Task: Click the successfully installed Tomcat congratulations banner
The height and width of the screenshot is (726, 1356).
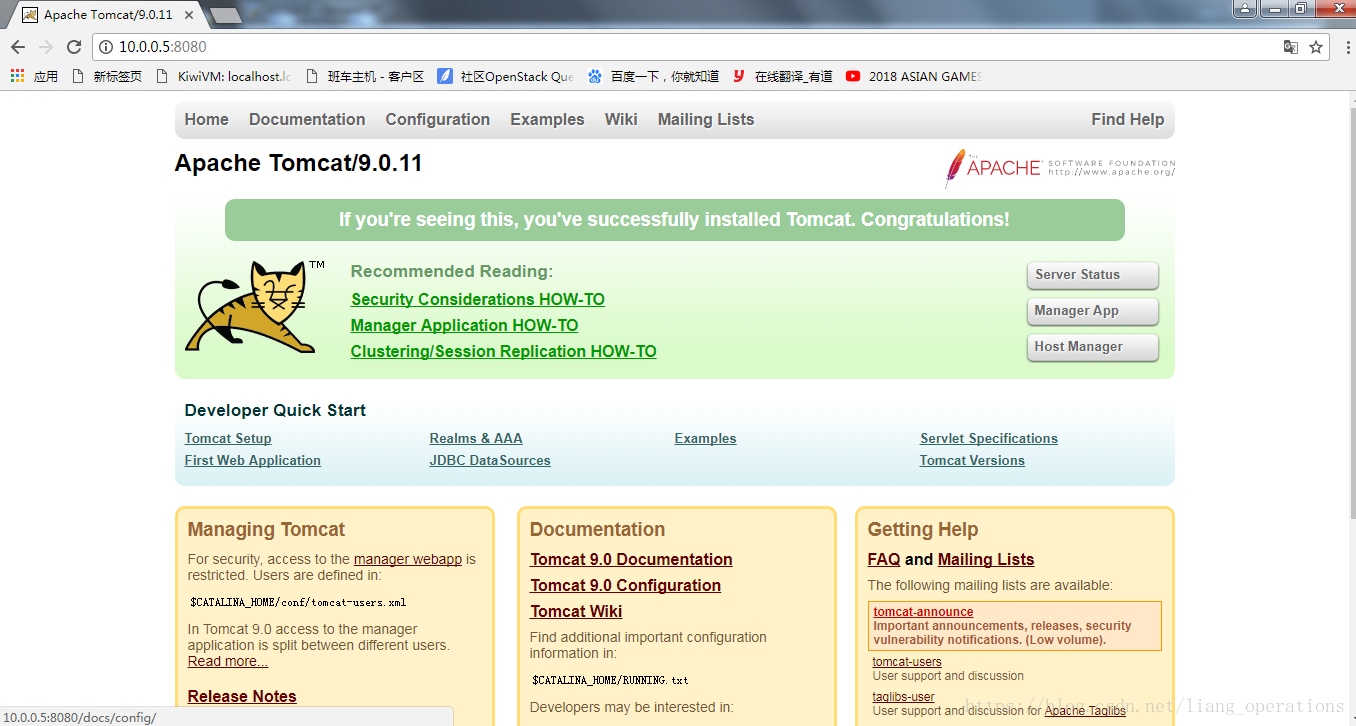Action: coord(675,220)
